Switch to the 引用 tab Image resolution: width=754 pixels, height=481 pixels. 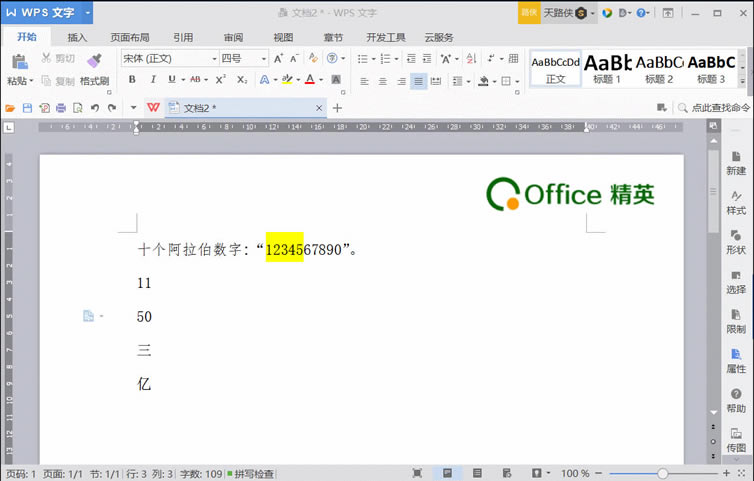click(183, 38)
